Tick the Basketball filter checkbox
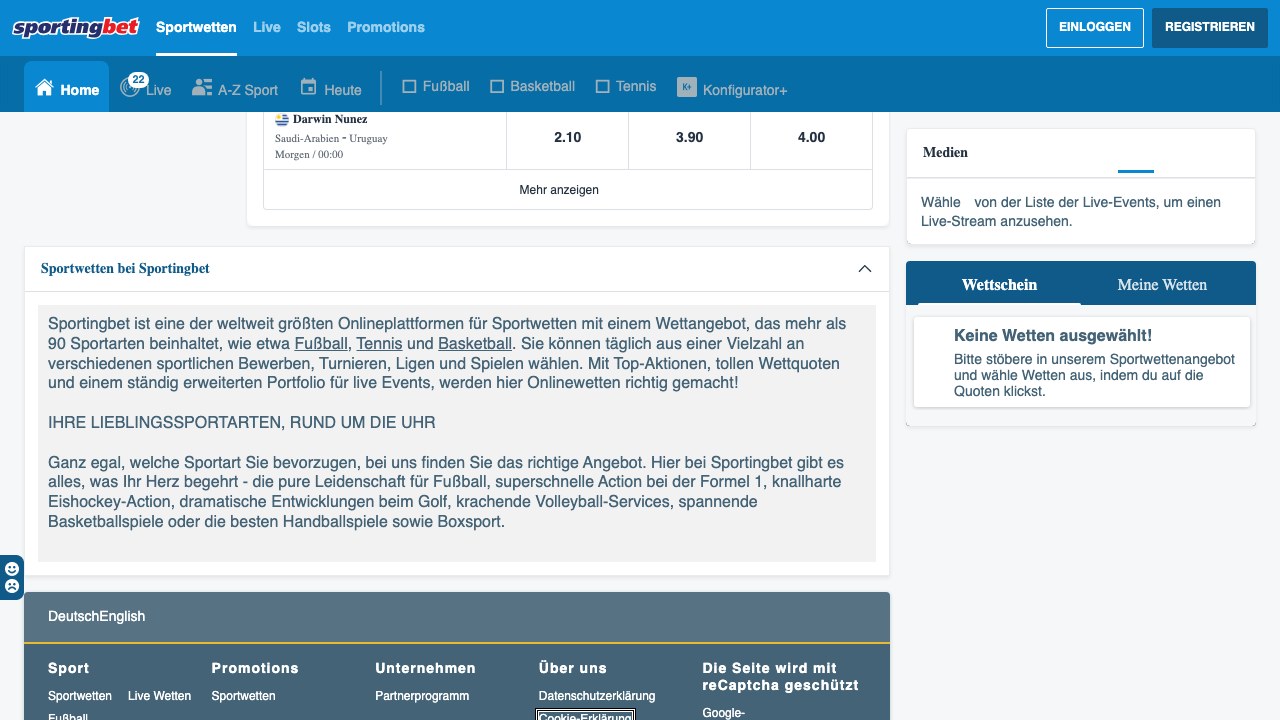 coord(496,87)
